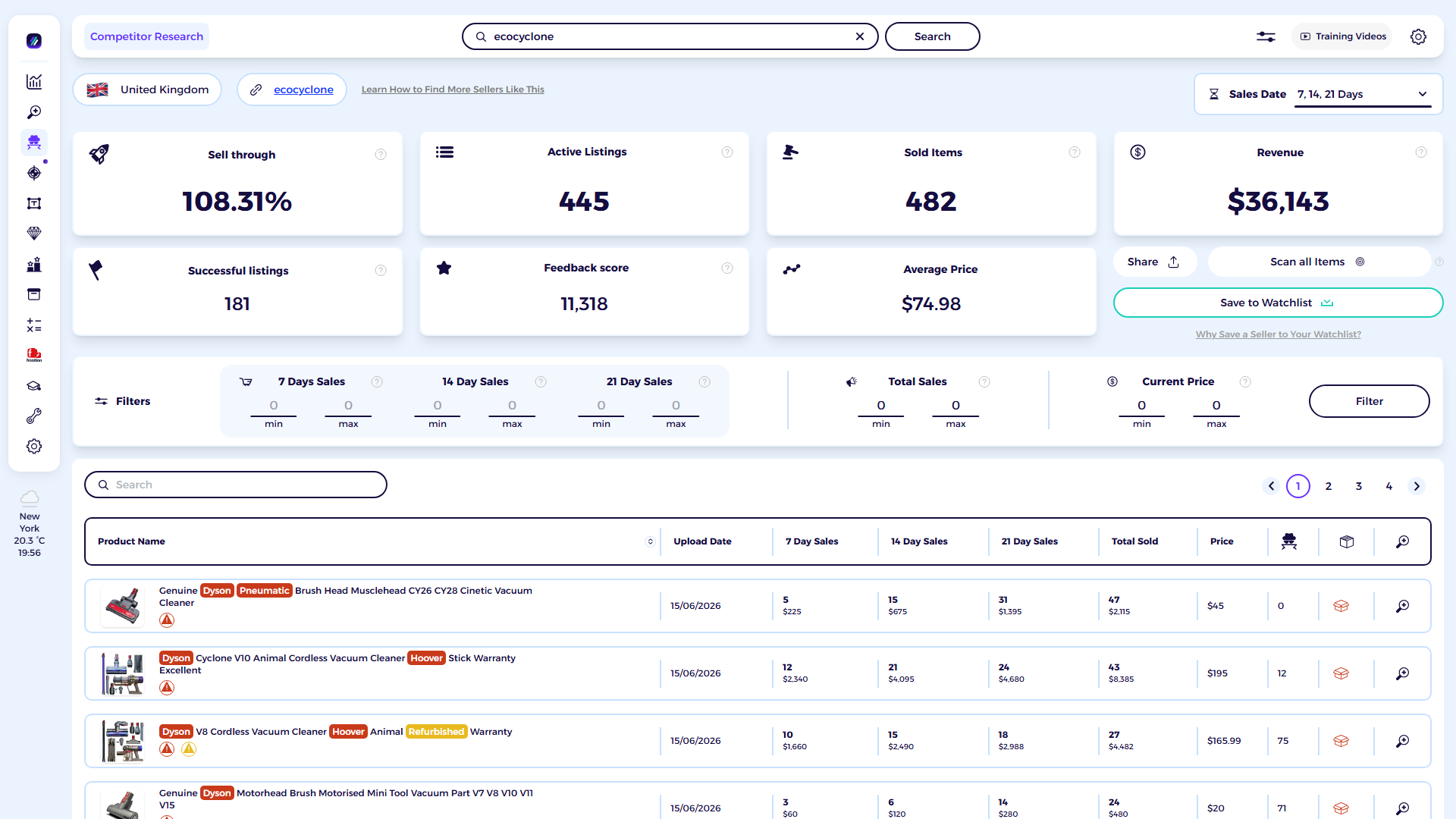Go to page 2 of results
Image resolution: width=1456 pixels, height=819 pixels.
[x=1329, y=486]
